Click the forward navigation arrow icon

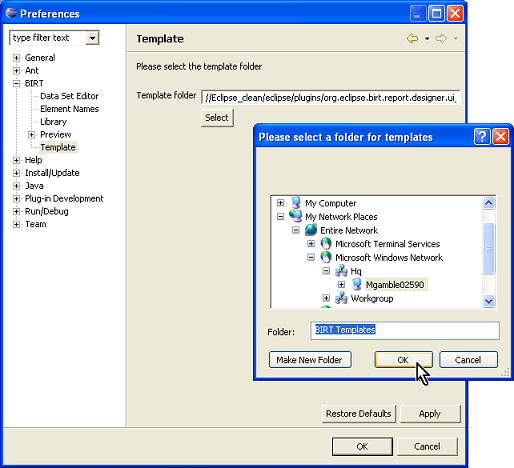(x=441, y=39)
